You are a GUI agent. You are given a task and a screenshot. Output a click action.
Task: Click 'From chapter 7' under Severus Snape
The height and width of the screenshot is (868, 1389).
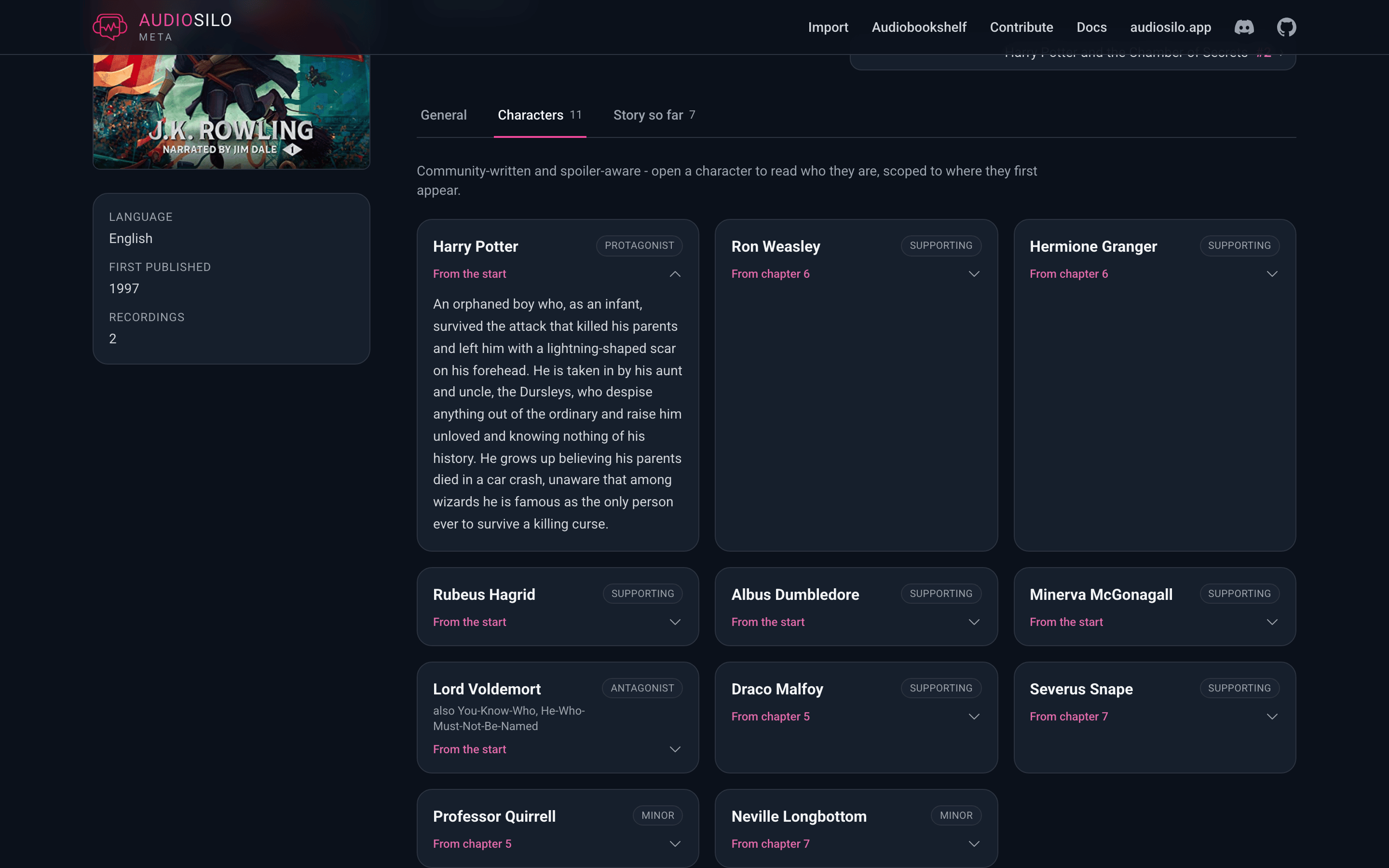[1068, 717]
